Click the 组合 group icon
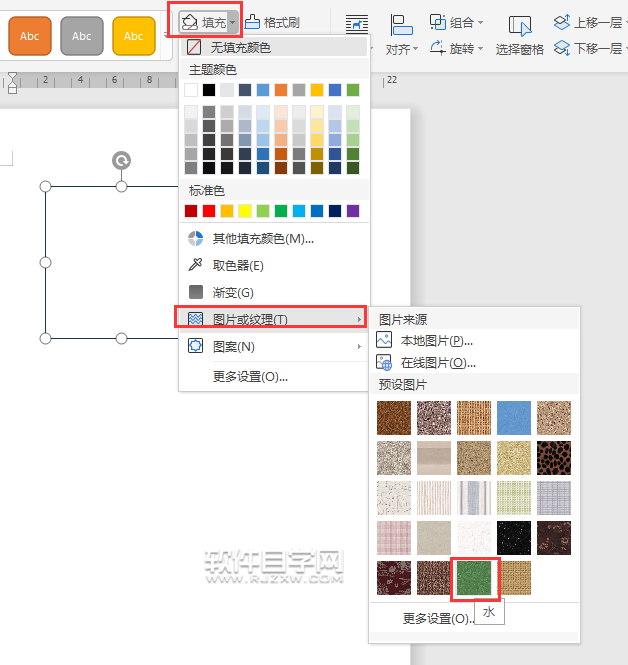Screen dimensions: 628x665 click(438, 22)
